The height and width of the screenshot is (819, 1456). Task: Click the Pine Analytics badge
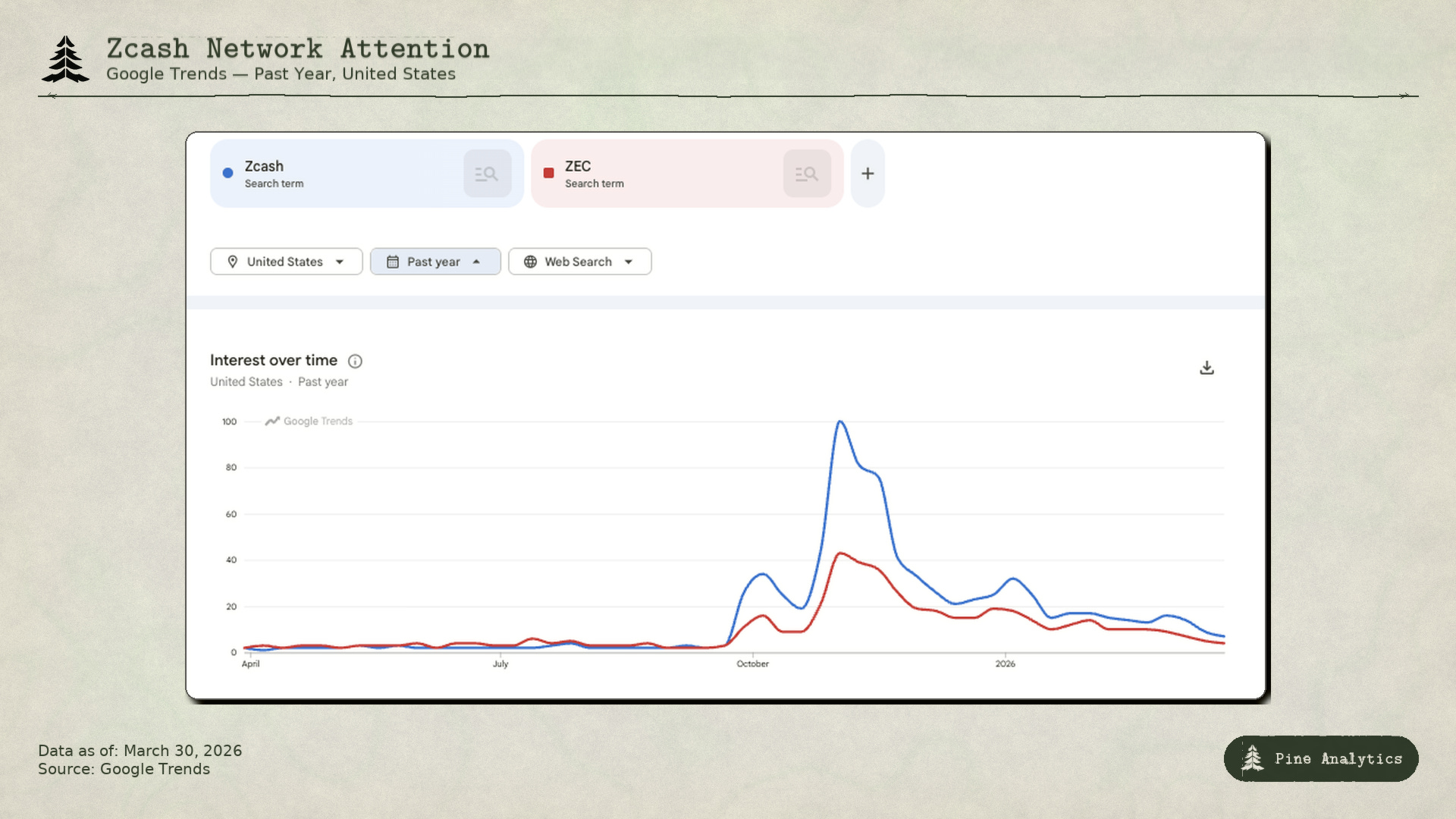tap(1320, 758)
